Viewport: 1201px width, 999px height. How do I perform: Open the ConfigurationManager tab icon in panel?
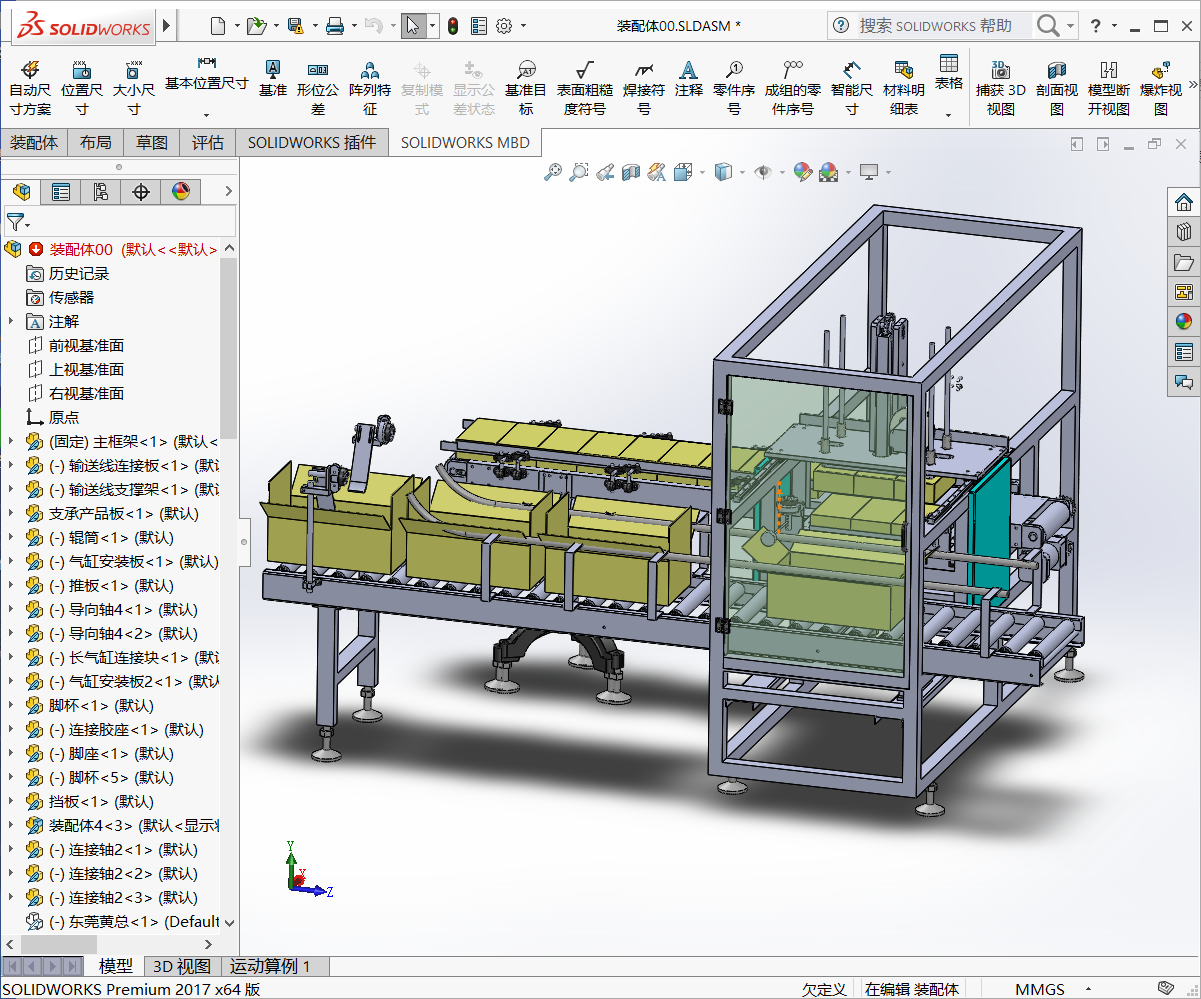point(100,192)
